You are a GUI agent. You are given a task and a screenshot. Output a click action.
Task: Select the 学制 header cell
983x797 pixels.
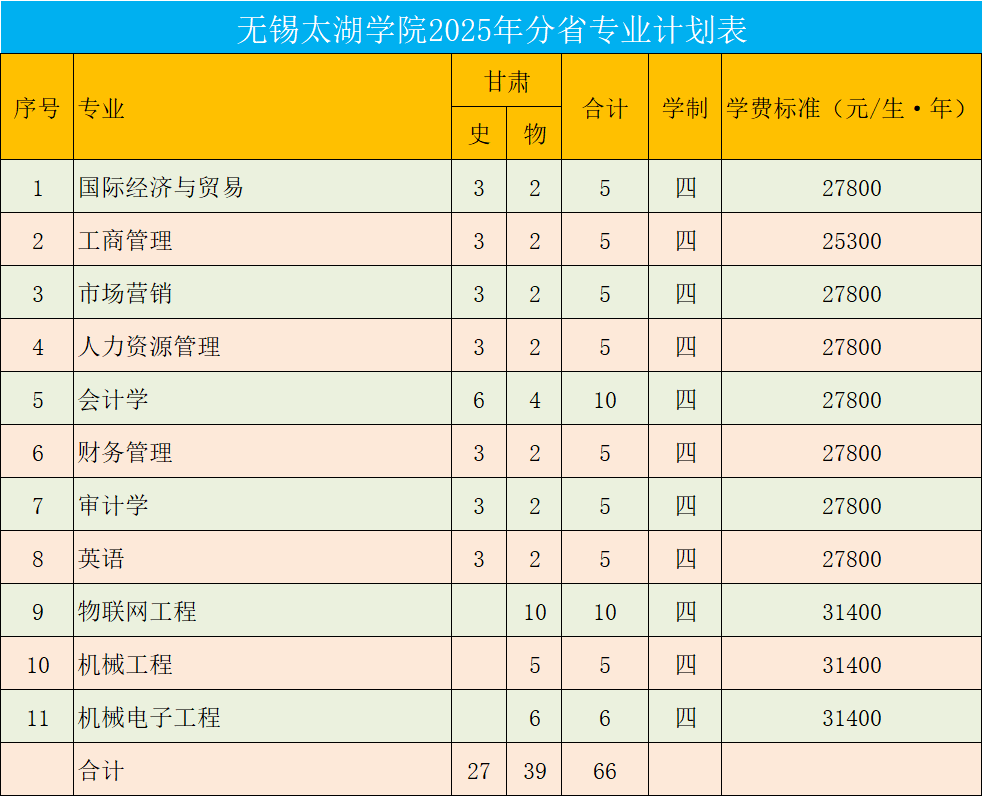[x=685, y=108]
